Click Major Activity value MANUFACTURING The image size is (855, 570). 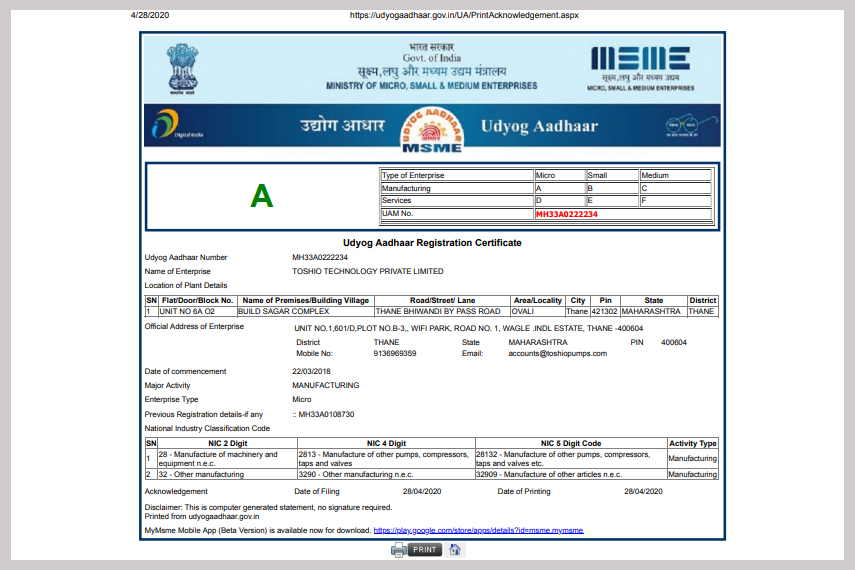[x=326, y=386]
